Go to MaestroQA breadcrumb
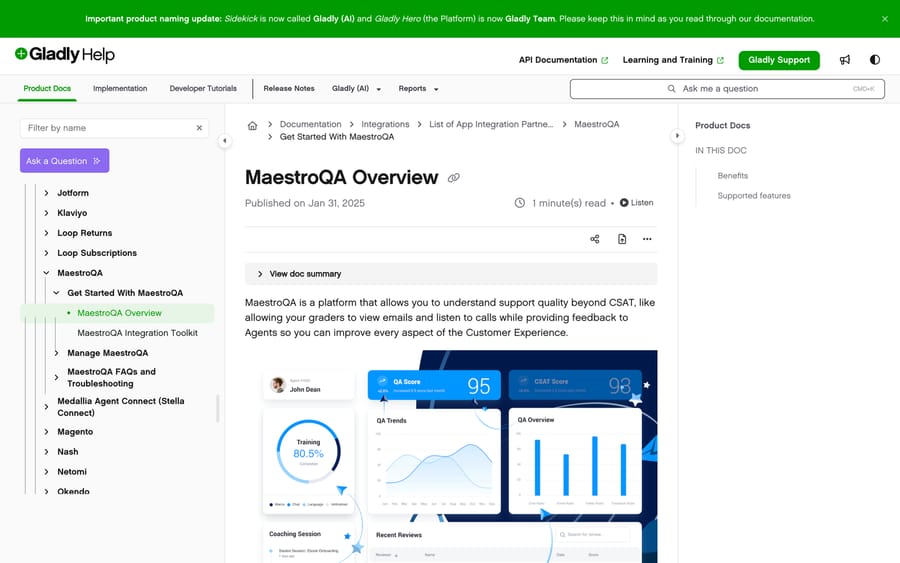900x563 pixels. (x=596, y=124)
